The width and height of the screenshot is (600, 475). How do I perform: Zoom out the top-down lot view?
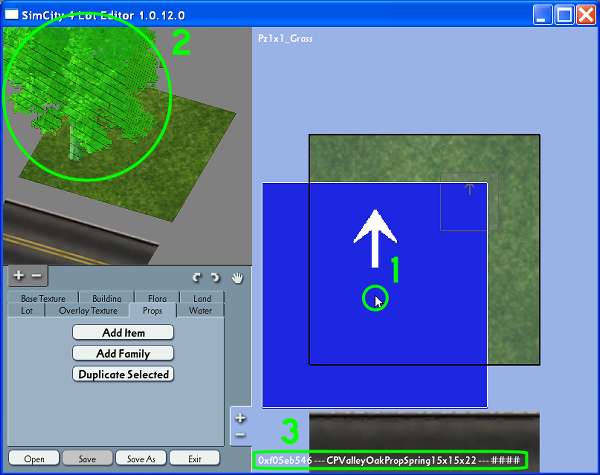(x=240, y=435)
